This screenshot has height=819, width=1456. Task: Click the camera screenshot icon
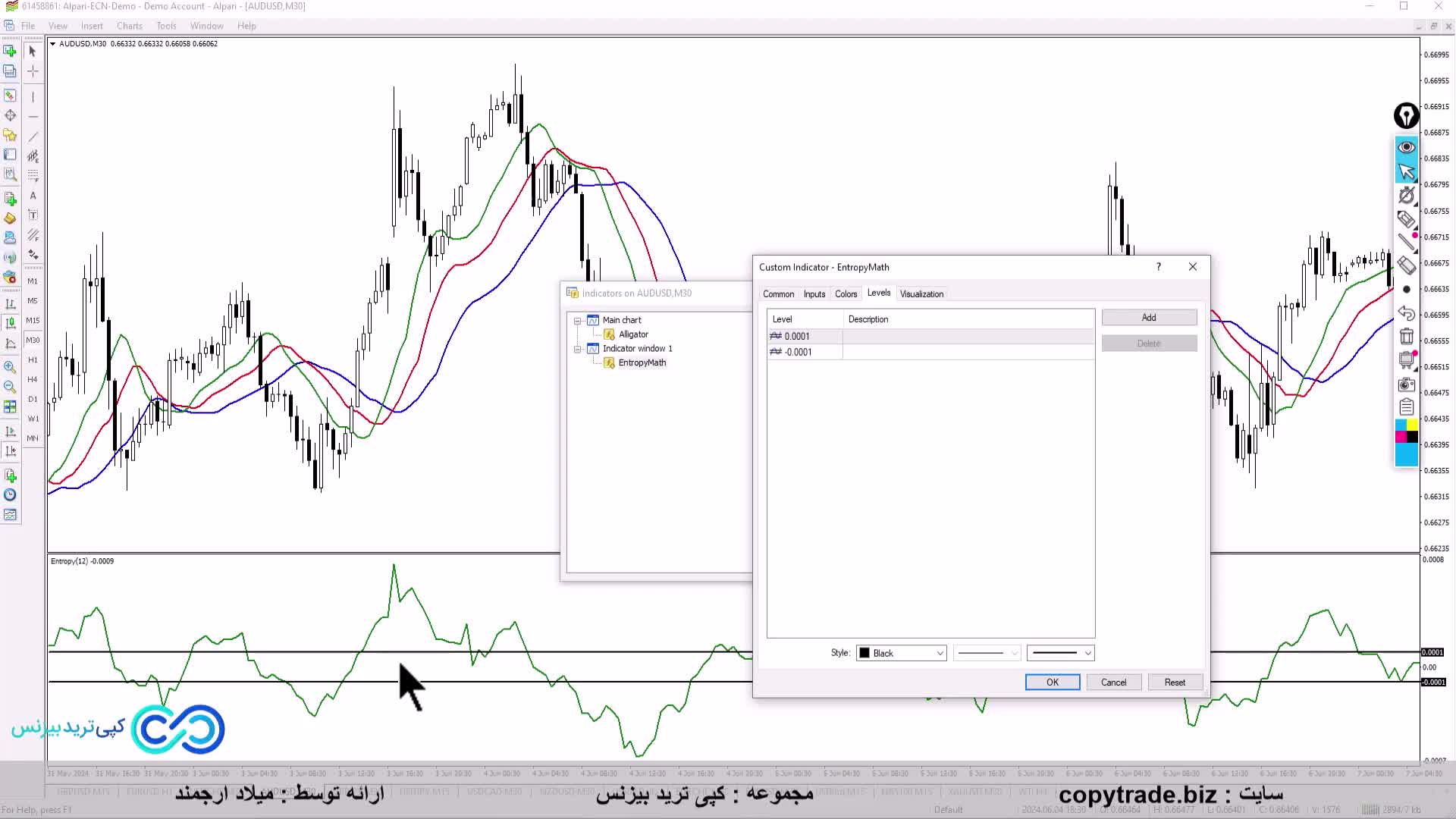pyautogui.click(x=1406, y=384)
